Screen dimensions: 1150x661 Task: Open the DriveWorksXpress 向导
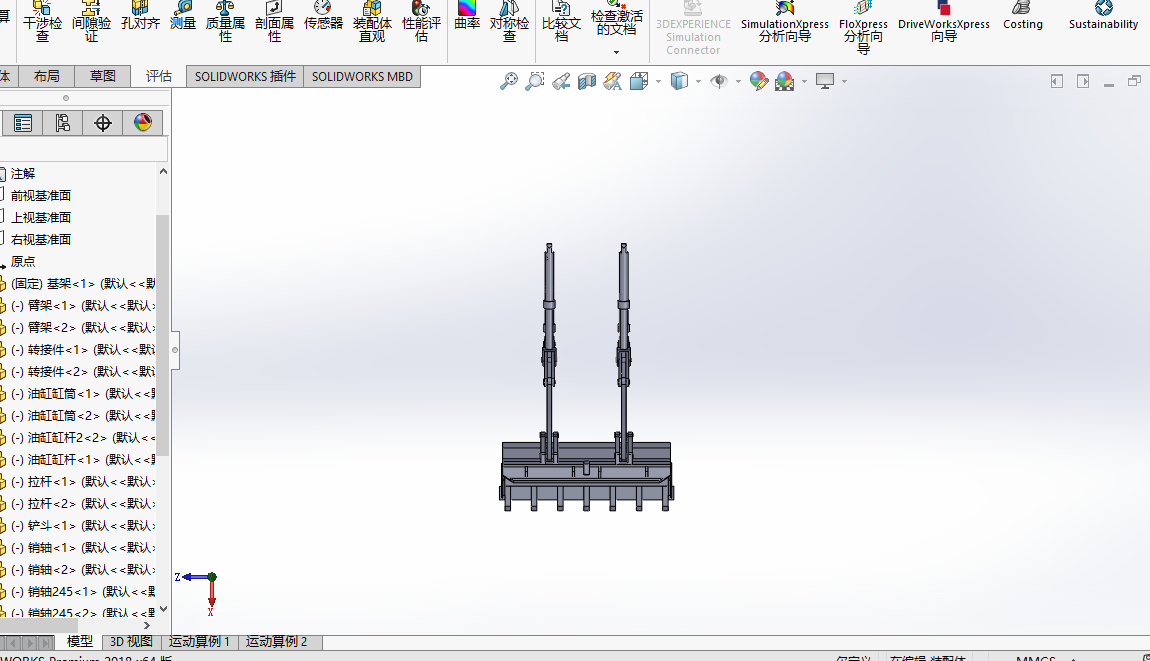pos(944,21)
